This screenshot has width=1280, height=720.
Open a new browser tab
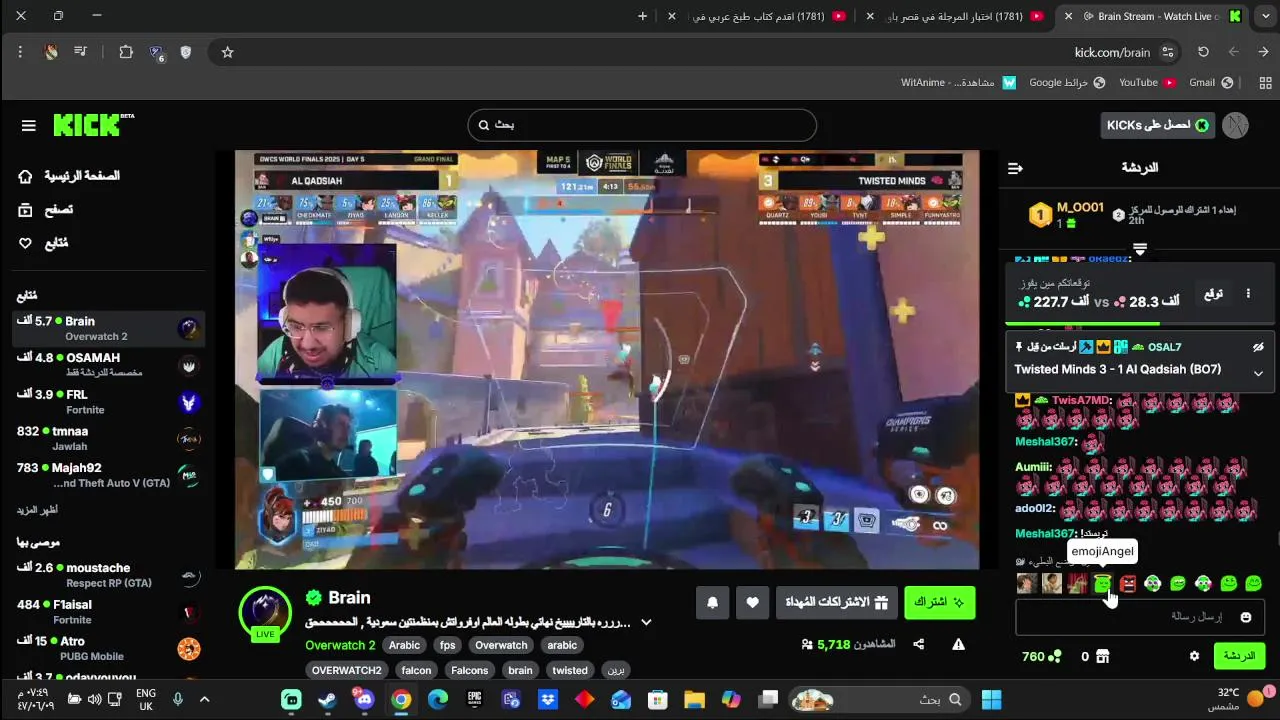pyautogui.click(x=642, y=16)
